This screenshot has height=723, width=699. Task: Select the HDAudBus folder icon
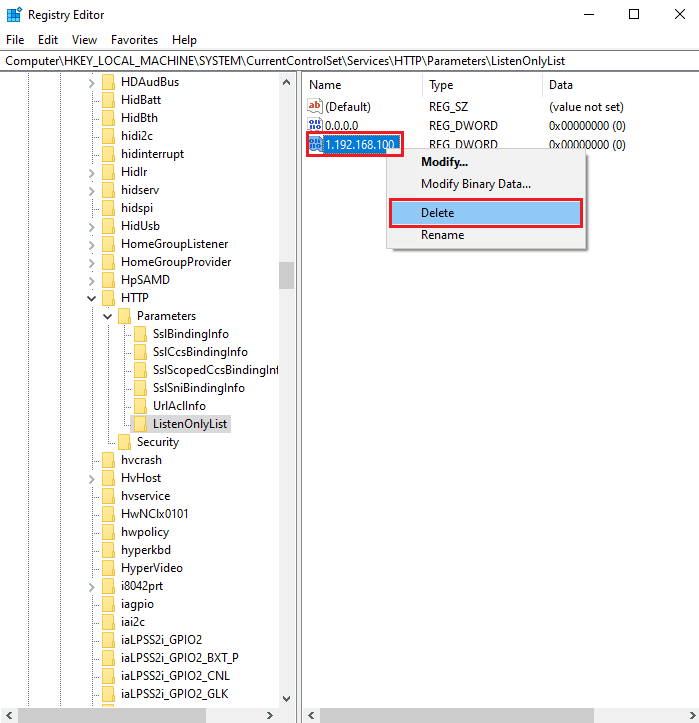coord(108,82)
